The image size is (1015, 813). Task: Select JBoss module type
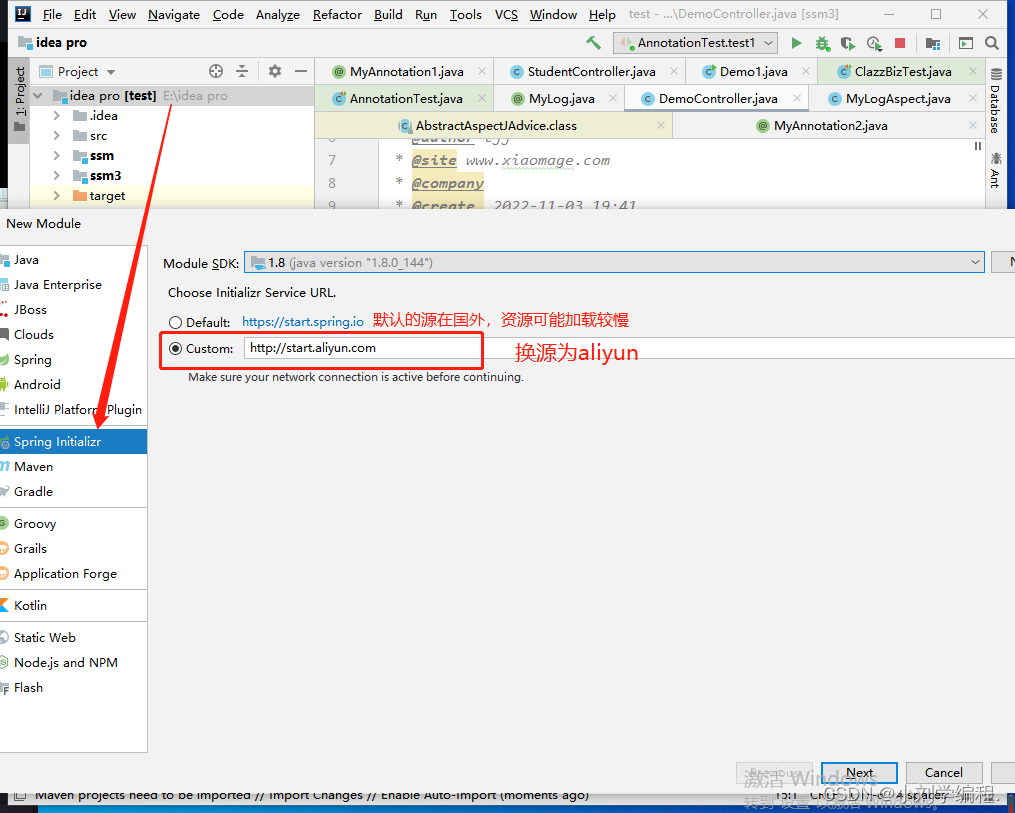click(x=73, y=309)
